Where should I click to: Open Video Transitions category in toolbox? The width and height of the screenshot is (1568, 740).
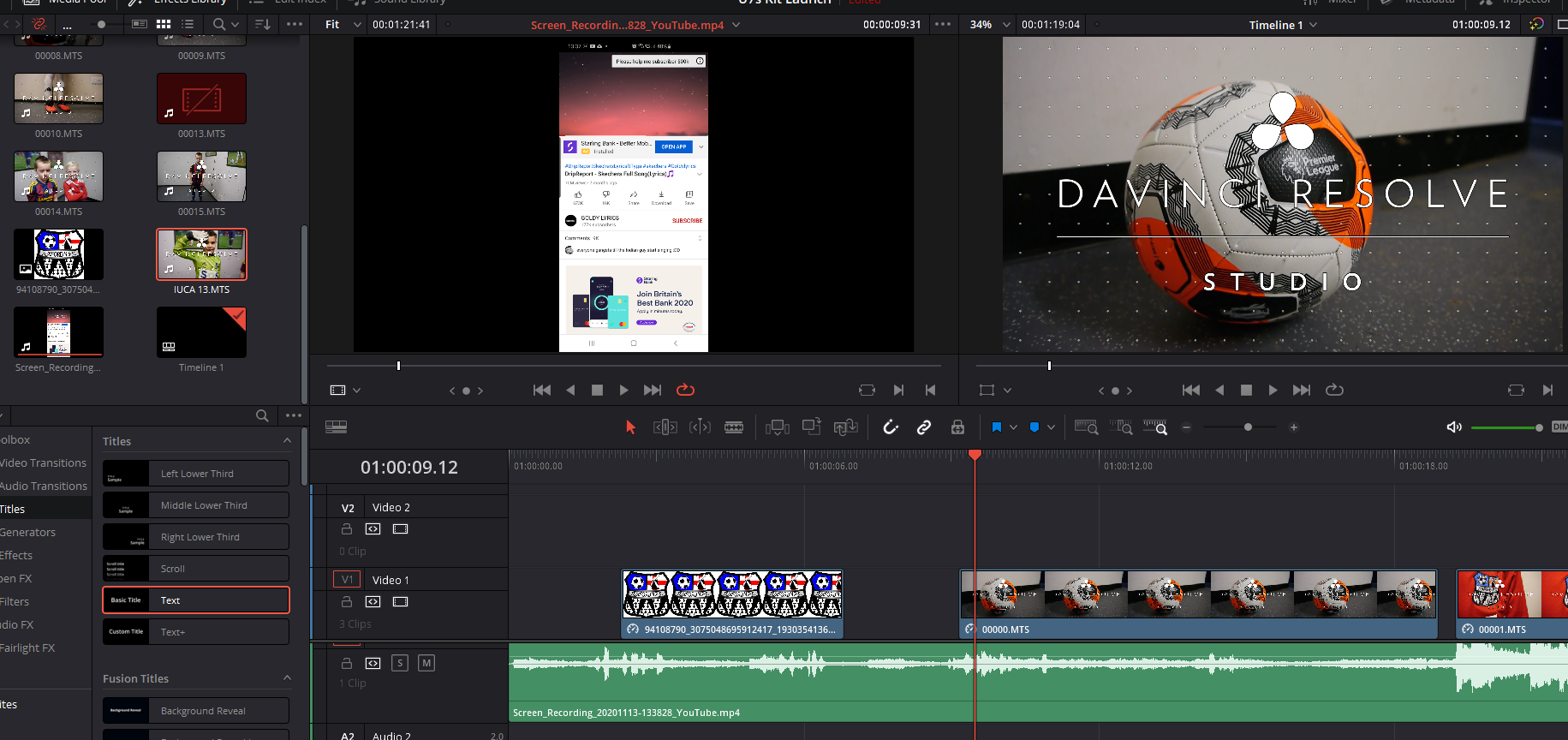click(44, 463)
